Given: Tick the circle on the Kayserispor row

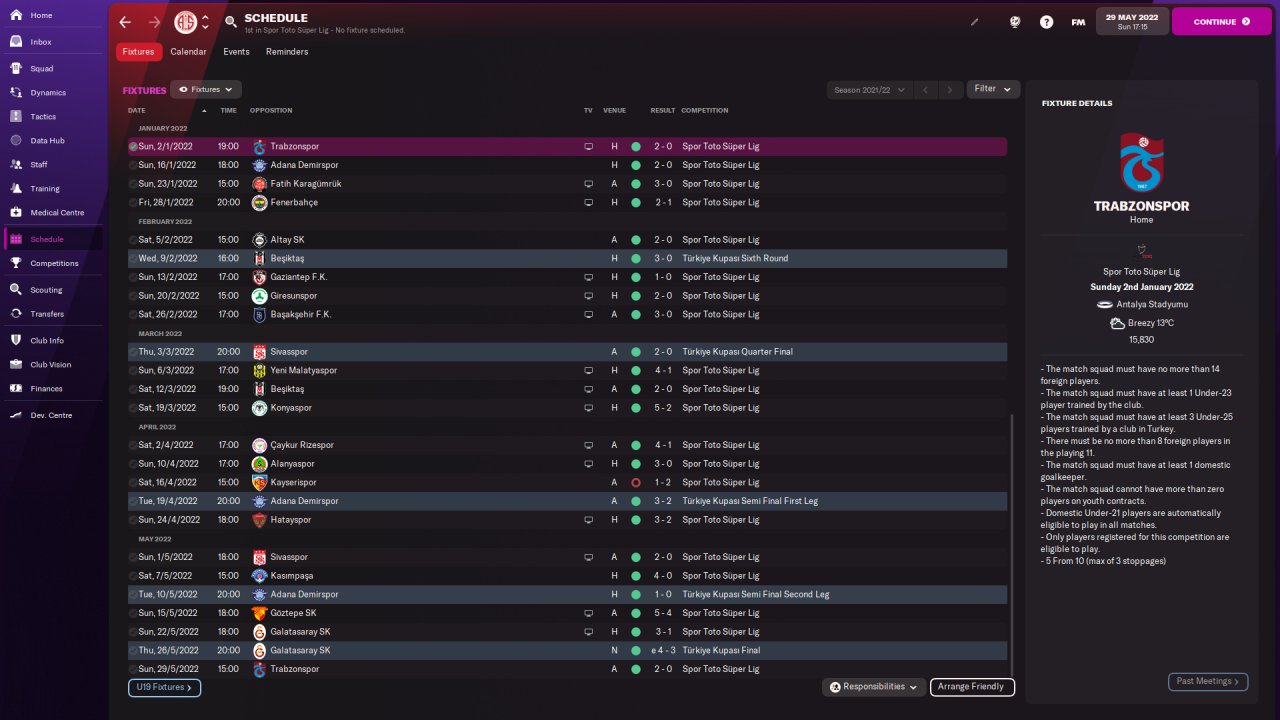Looking at the screenshot, I should pos(133,483).
